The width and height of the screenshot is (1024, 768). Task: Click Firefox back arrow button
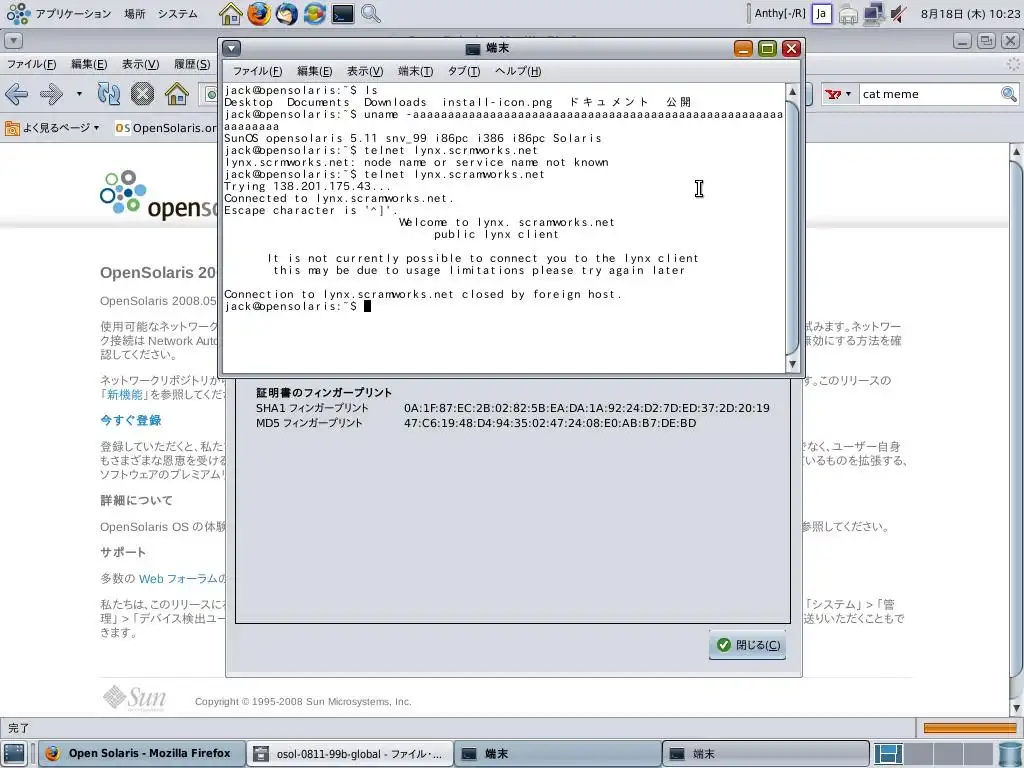tap(17, 94)
